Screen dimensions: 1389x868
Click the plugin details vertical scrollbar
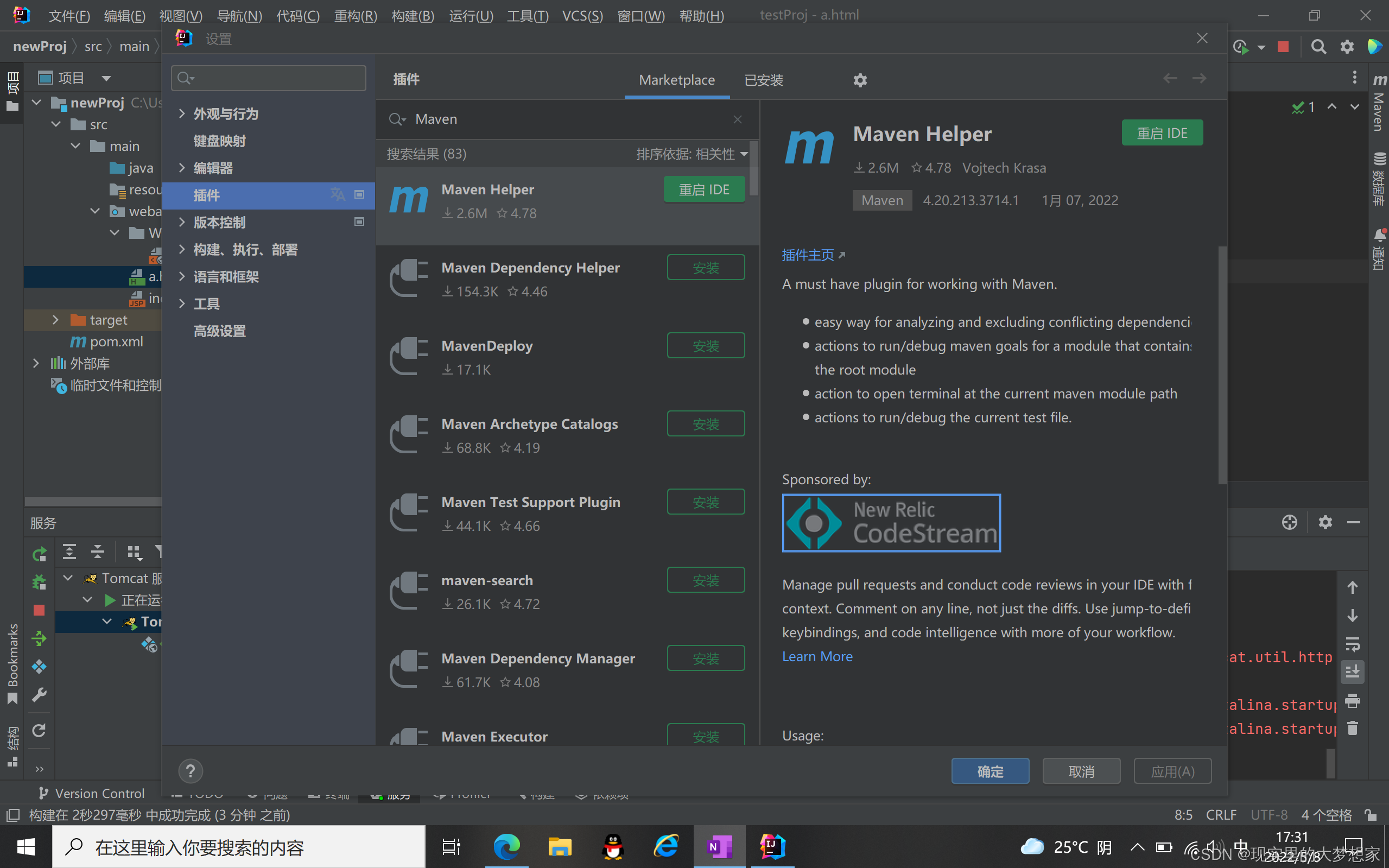pyautogui.click(x=1222, y=365)
